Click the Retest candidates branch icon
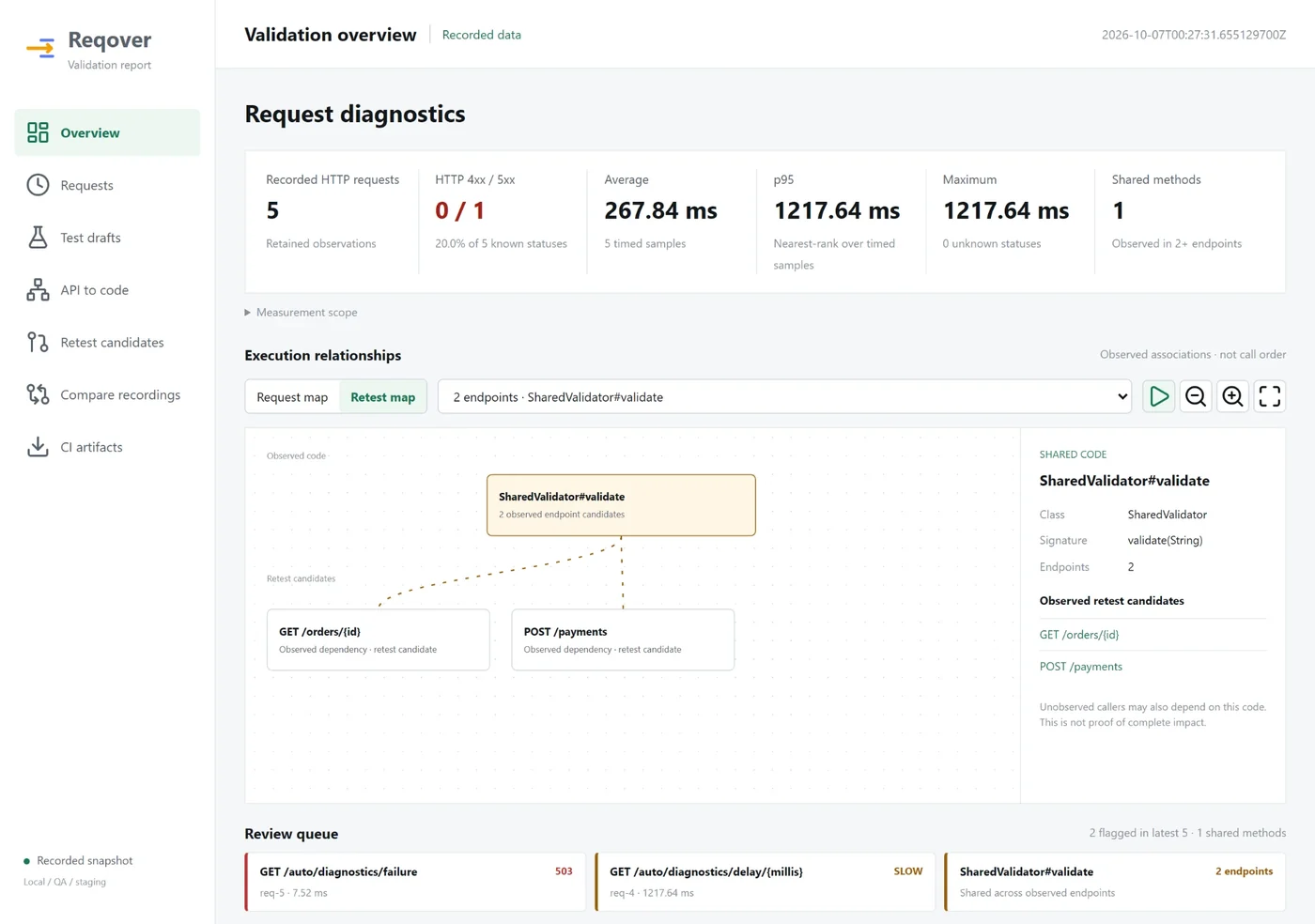This screenshot has width=1315, height=924. pos(38,343)
